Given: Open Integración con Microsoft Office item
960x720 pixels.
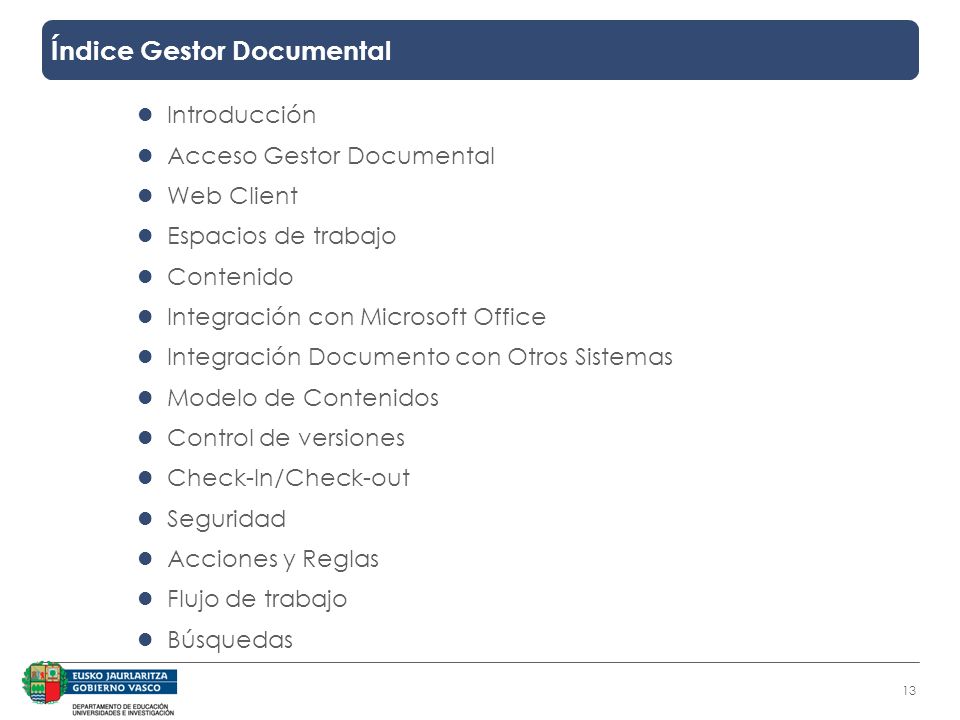Looking at the screenshot, I should click(x=356, y=317).
